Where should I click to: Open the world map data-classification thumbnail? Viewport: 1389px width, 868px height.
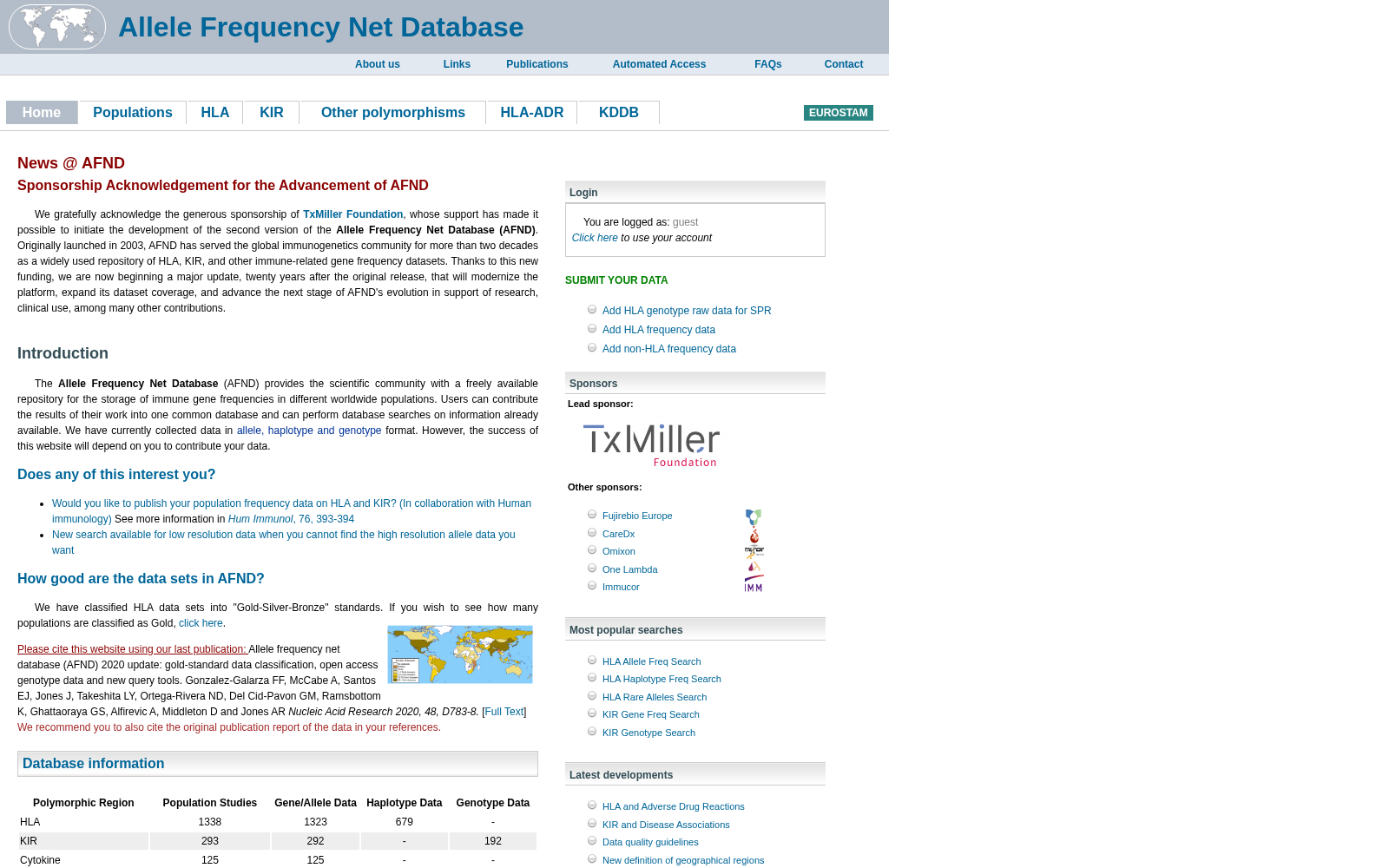pyautogui.click(x=460, y=654)
